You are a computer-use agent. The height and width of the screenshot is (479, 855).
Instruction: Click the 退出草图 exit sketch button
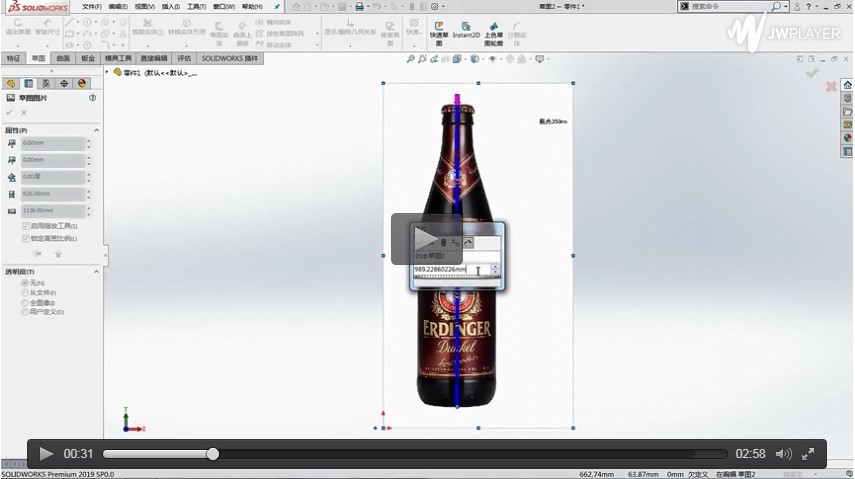tap(17, 27)
